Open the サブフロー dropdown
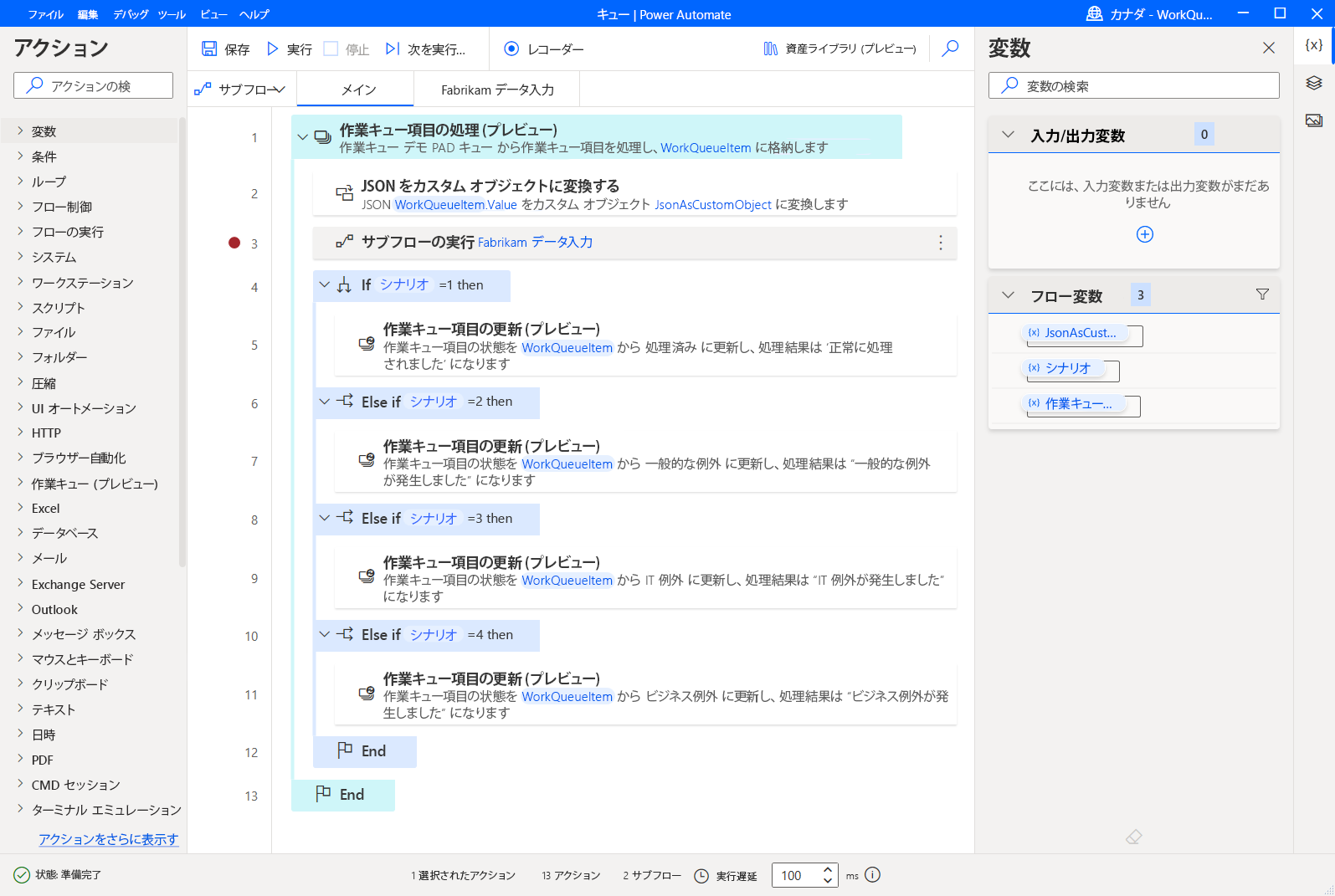Image resolution: width=1335 pixels, height=896 pixels. coord(240,89)
